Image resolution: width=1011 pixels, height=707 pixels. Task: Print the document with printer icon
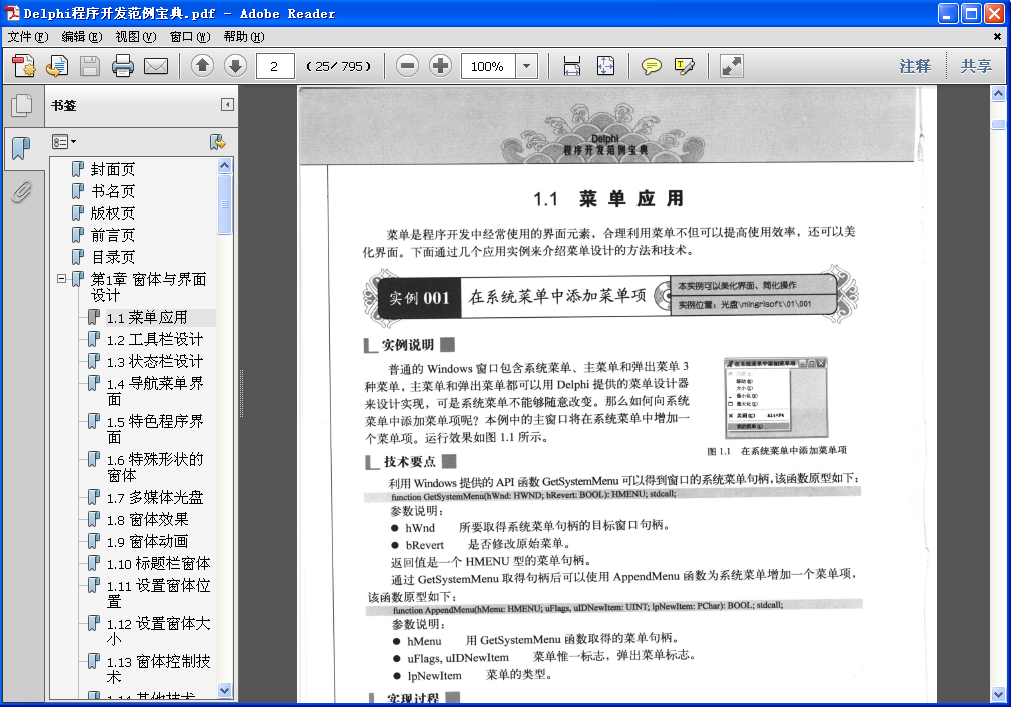tap(123, 66)
